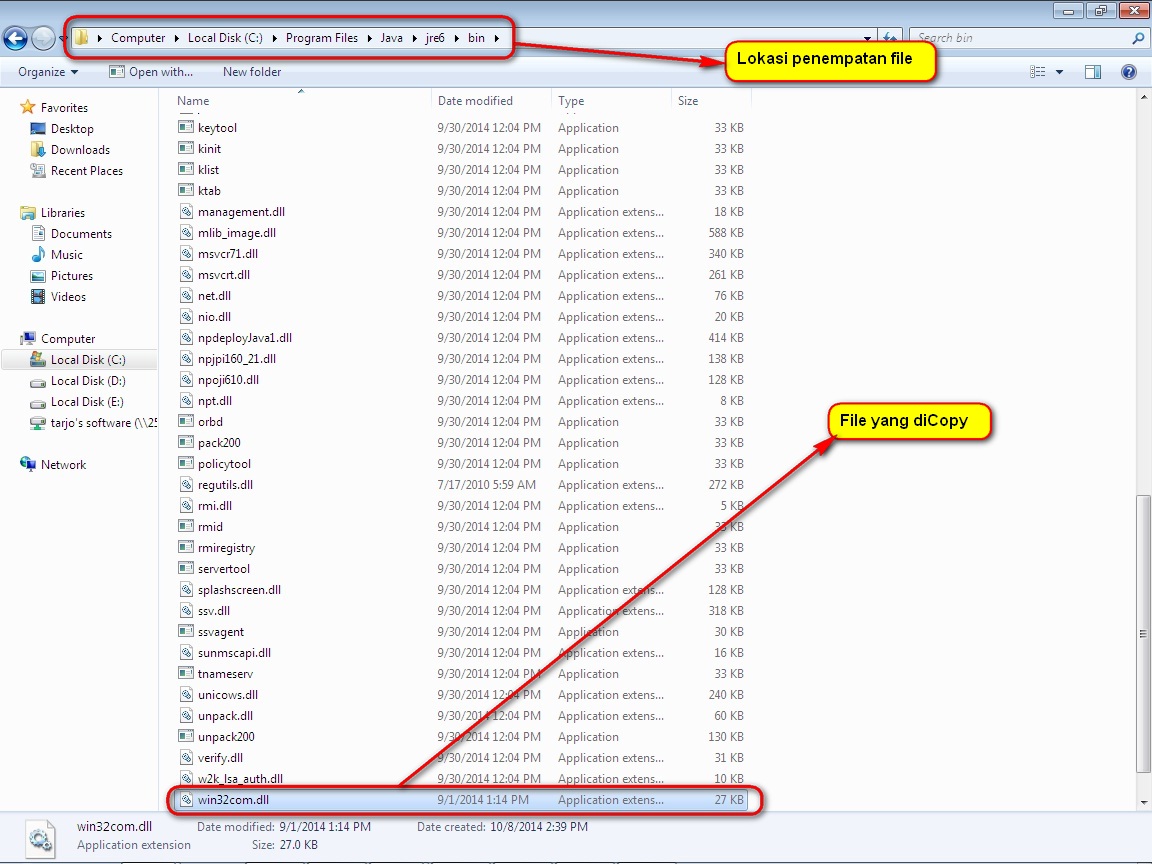Open the Music library in sidebar
The image size is (1152, 864).
coord(67,255)
